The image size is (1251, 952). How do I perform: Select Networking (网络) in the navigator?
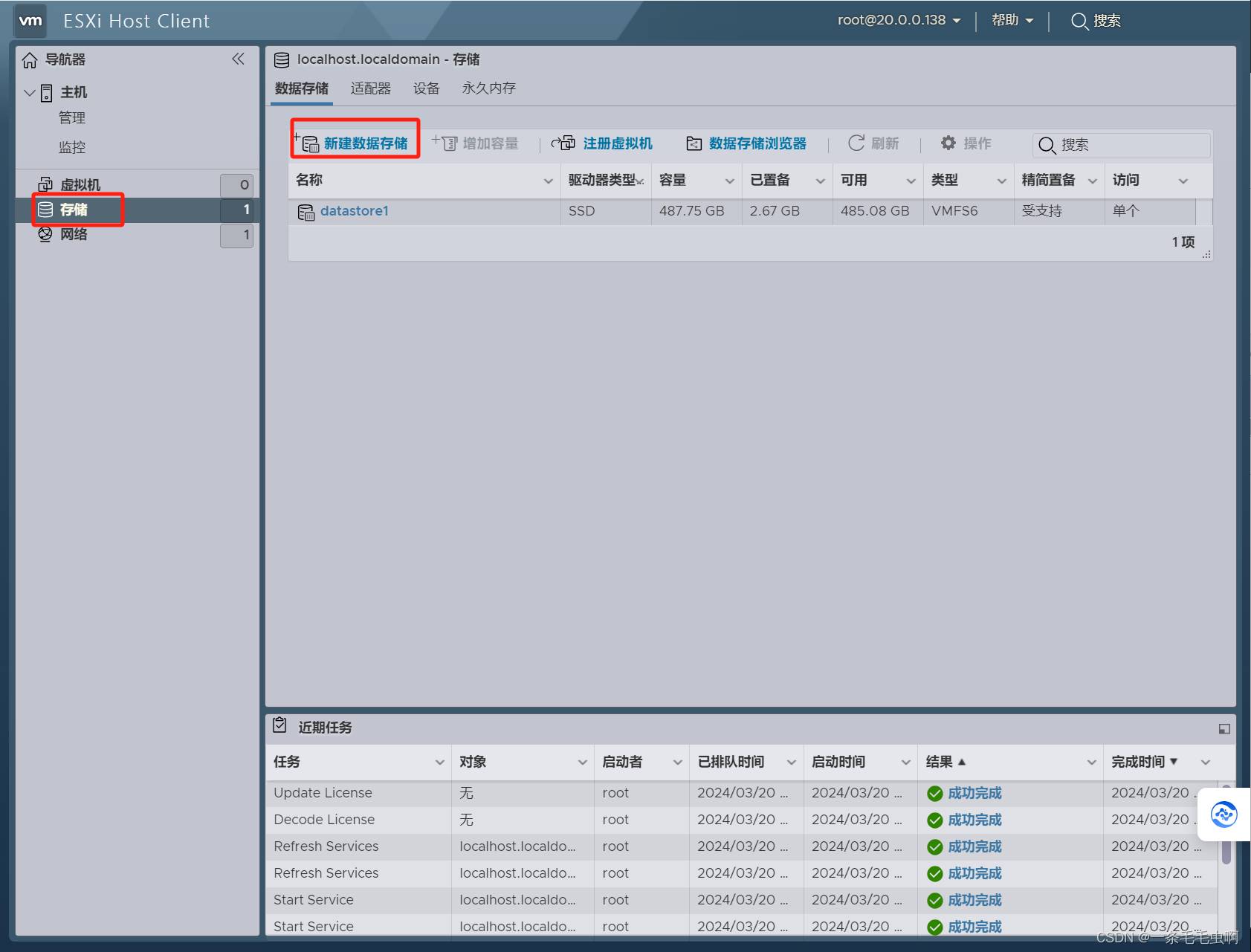coord(73,235)
